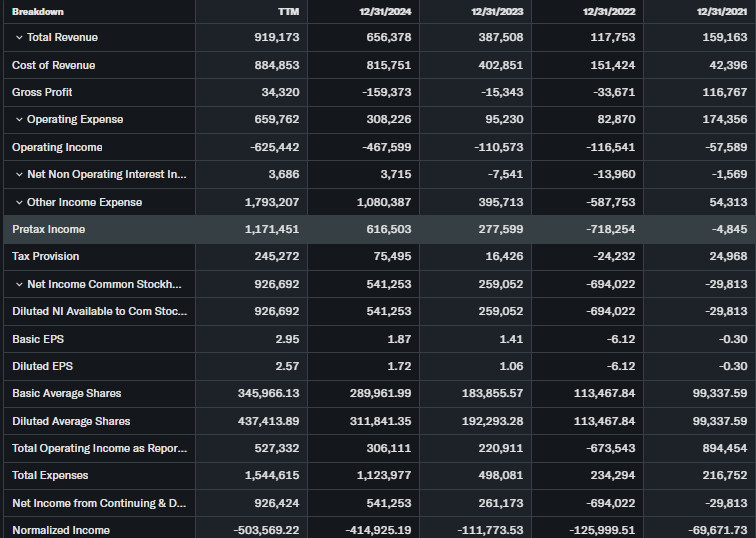Expand Net Income Common Stockholders chevron
Viewport: 756px width, 538px height.
pos(19,284)
